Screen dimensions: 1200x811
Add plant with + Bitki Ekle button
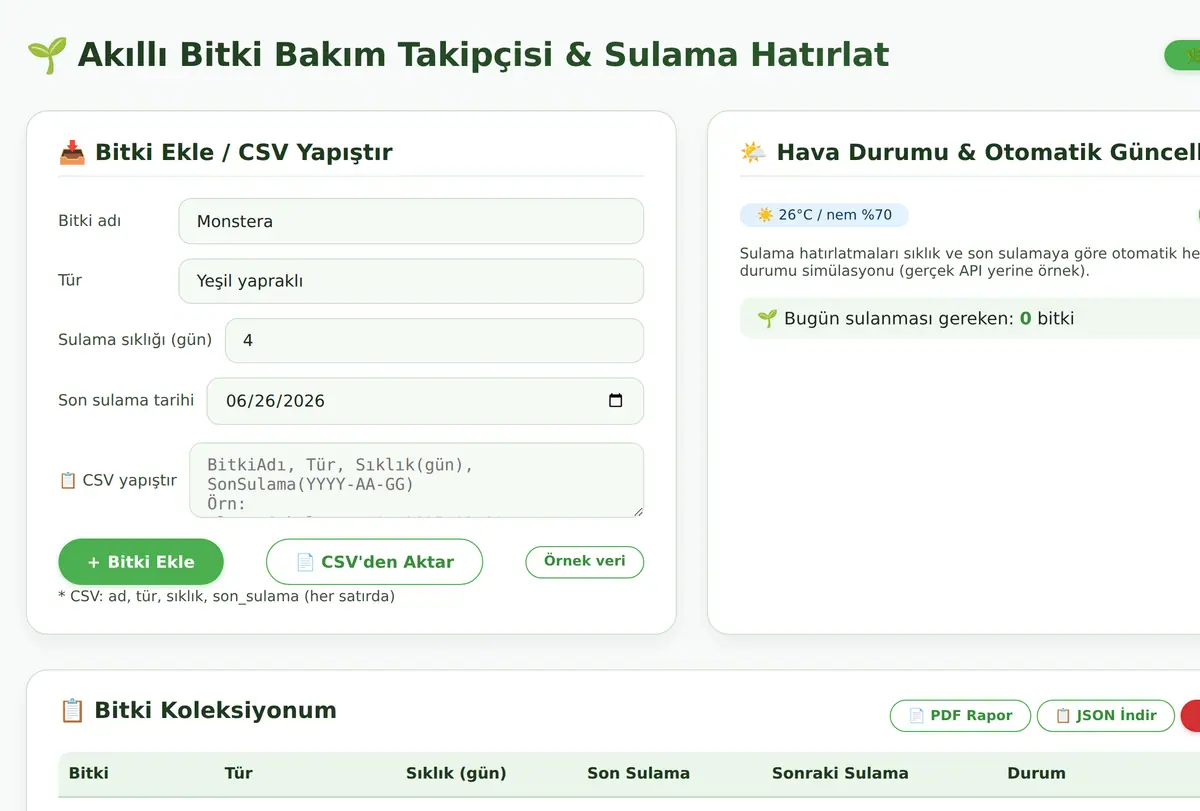pos(141,562)
